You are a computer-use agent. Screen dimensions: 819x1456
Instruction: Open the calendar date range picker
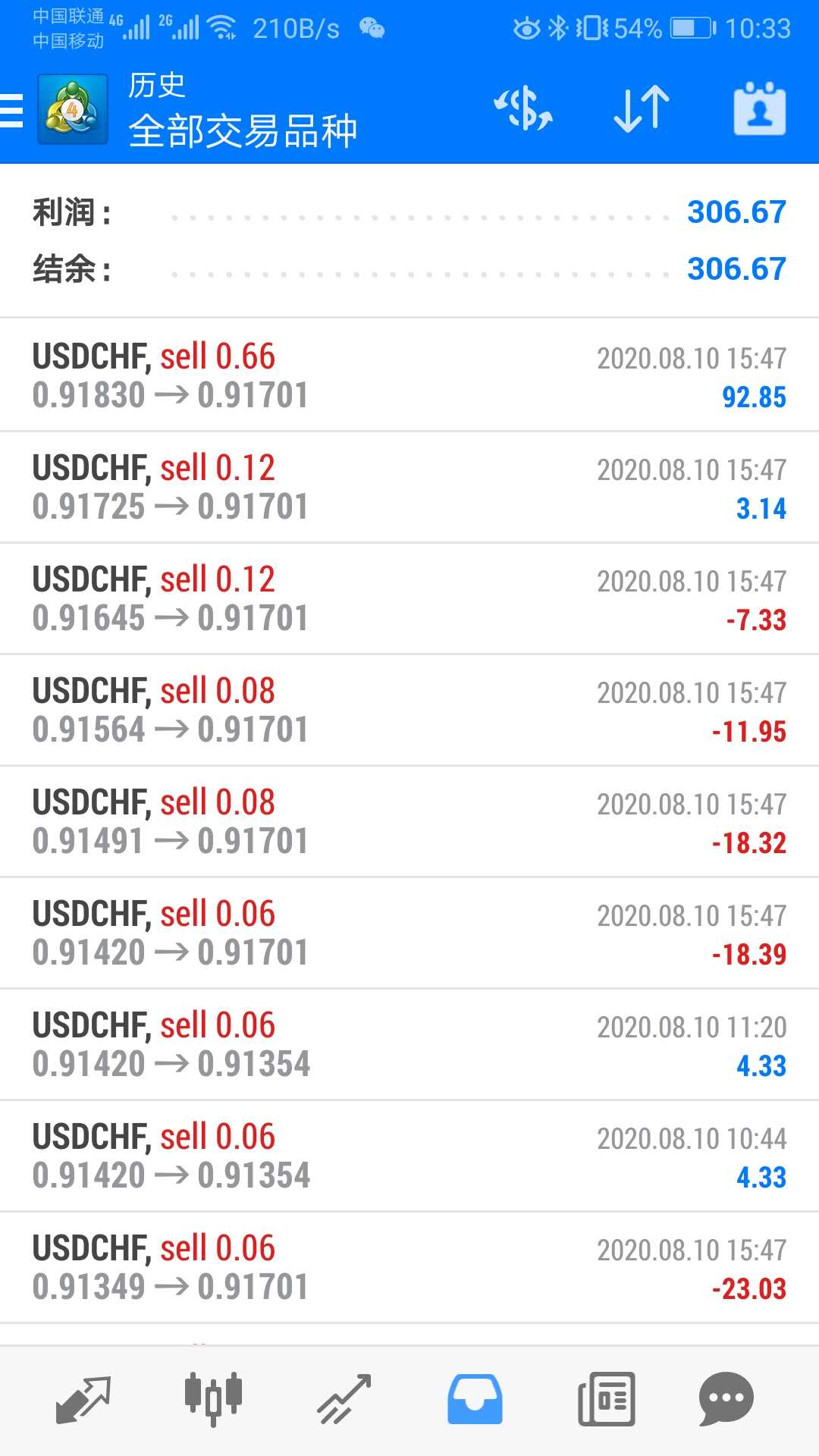(759, 108)
